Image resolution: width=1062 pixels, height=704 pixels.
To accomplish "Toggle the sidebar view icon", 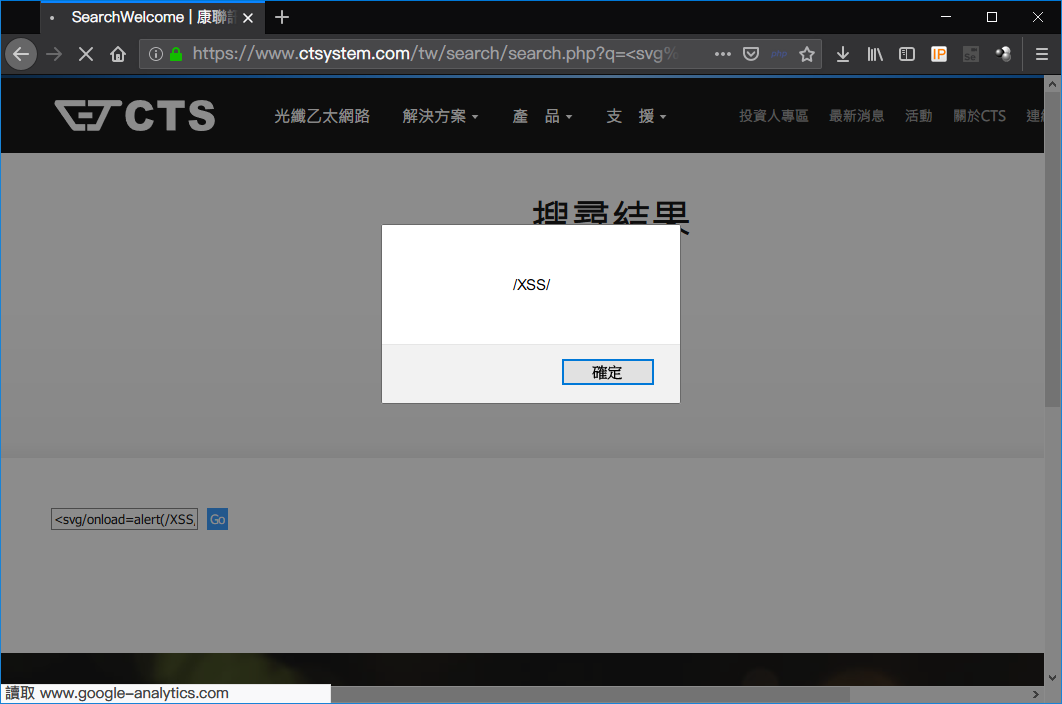I will 907,54.
